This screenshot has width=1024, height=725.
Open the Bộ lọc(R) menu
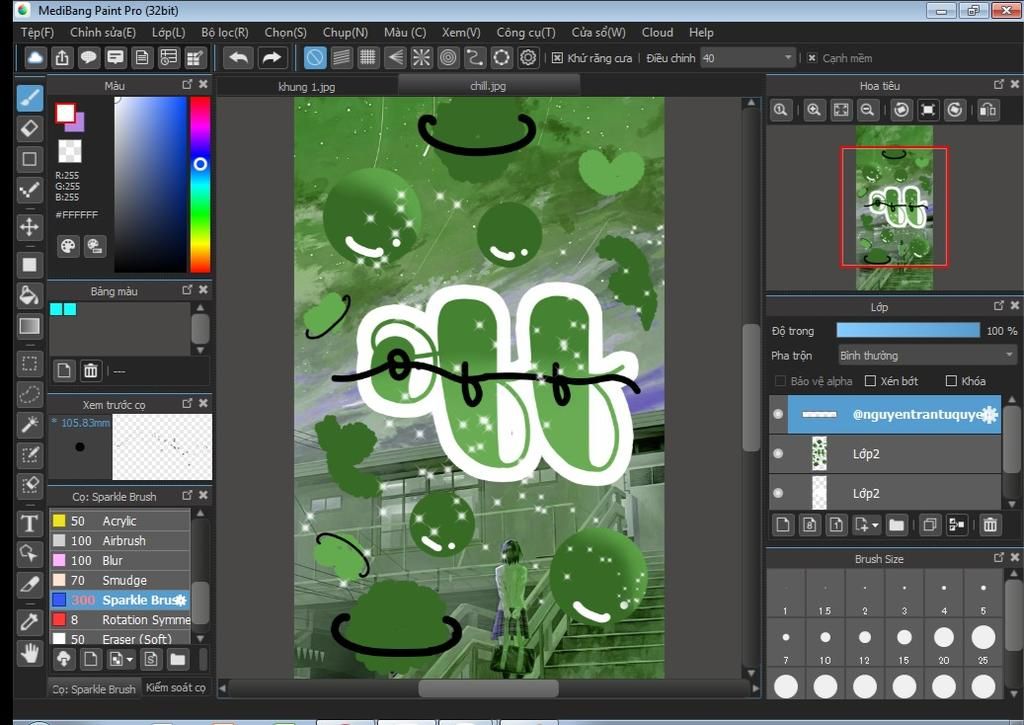(x=225, y=32)
